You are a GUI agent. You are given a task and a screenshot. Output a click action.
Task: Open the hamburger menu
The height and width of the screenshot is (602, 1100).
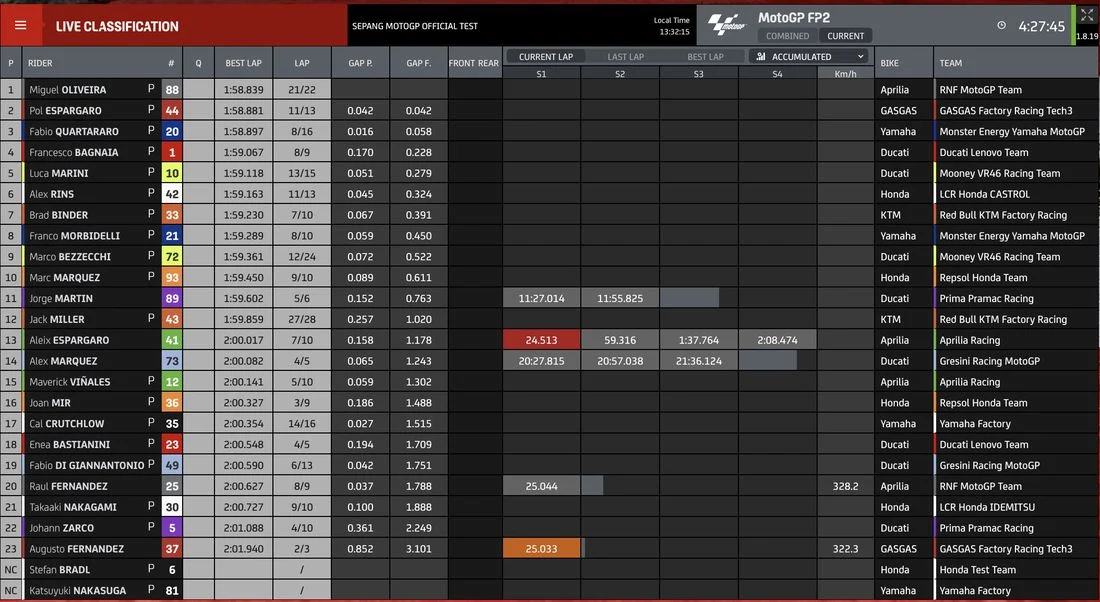click(20, 26)
